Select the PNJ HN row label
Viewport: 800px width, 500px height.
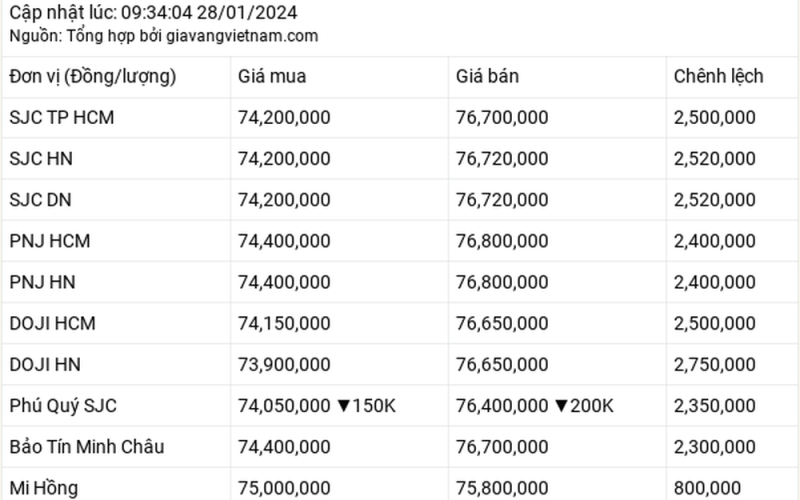(x=42, y=282)
